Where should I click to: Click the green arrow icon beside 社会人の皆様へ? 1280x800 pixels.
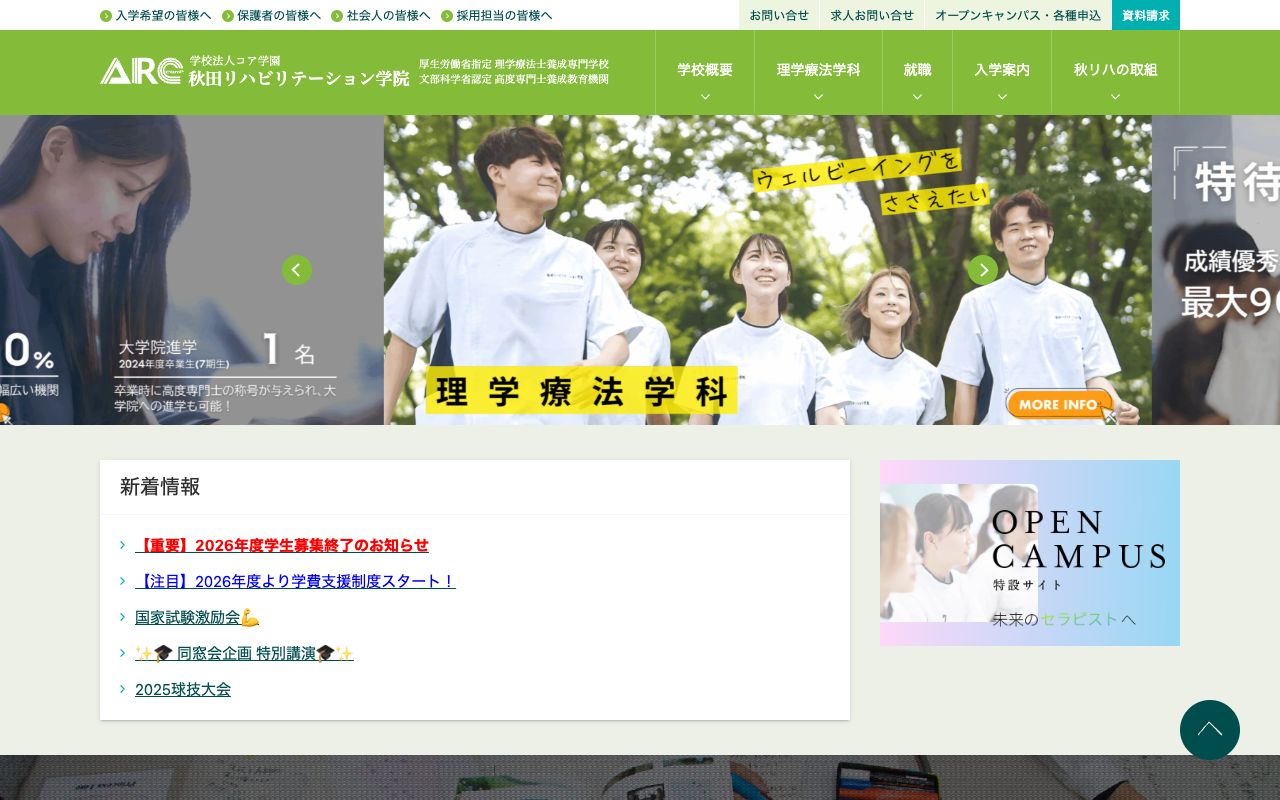(337, 16)
